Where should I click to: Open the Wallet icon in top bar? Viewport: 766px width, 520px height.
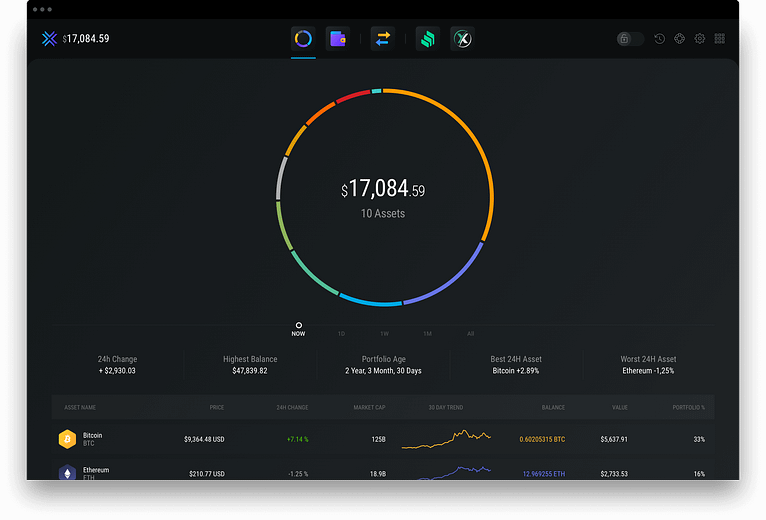pos(337,39)
